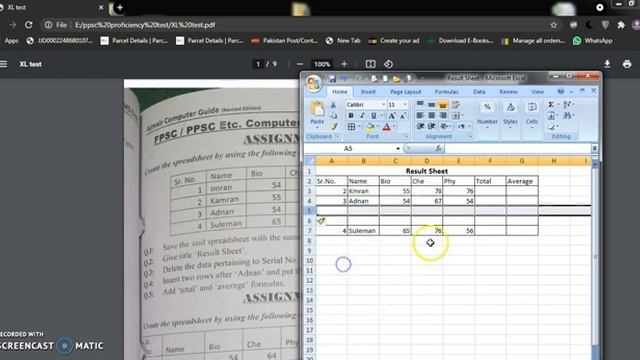
Task: Expand the Number group dropdown
Action: click(487, 115)
